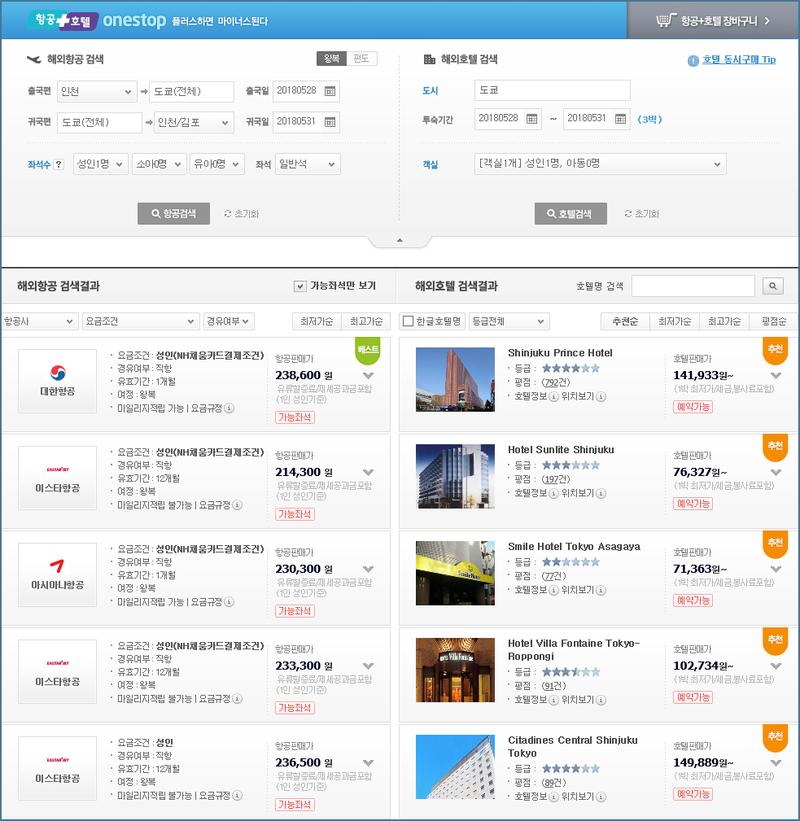Open the Shinjuku Prince Hotel title link
800x821 pixels.
point(560,353)
